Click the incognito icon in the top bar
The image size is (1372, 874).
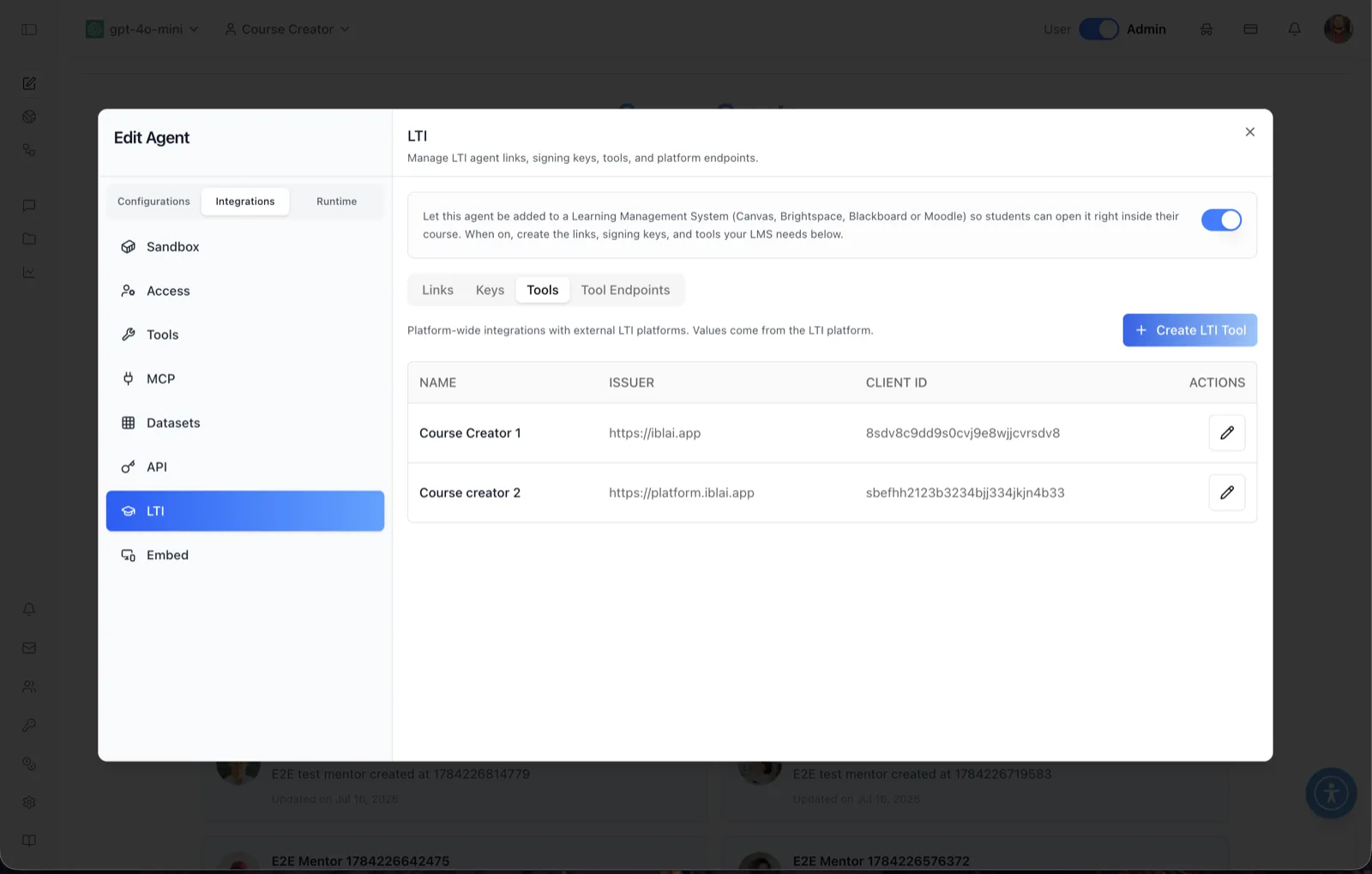(x=1207, y=29)
